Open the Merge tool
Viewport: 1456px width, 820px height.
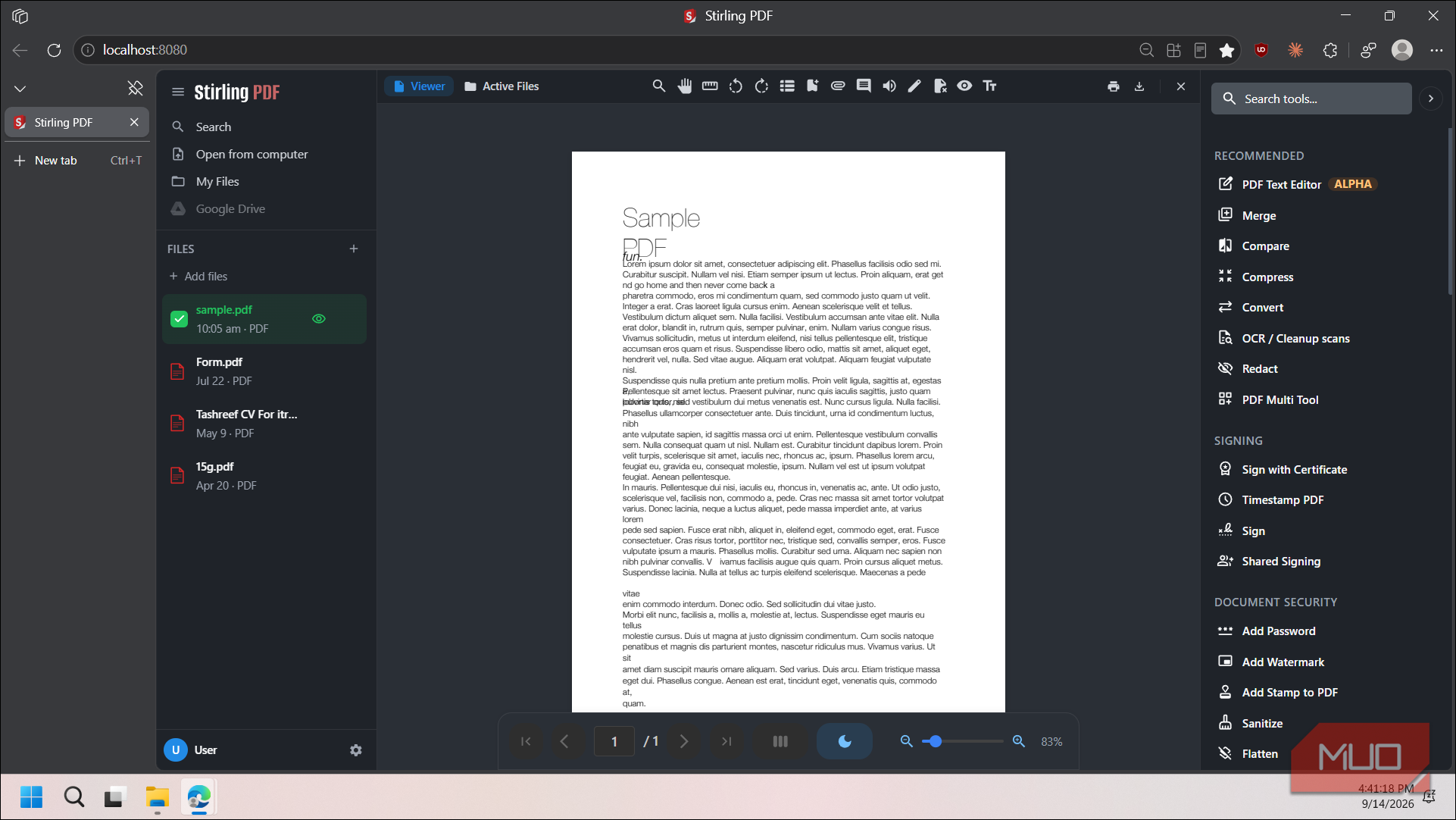tap(1259, 216)
